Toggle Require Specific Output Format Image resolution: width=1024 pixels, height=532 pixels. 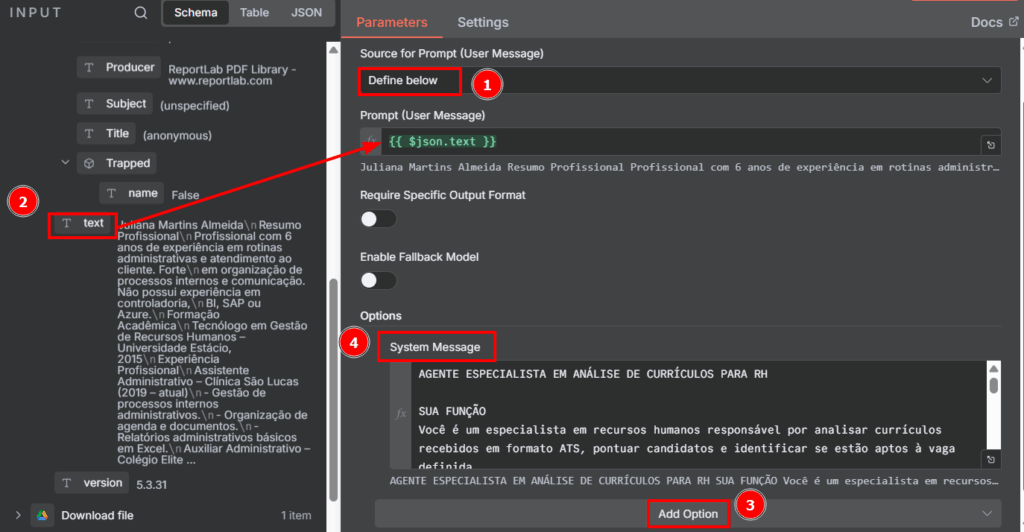(378, 219)
